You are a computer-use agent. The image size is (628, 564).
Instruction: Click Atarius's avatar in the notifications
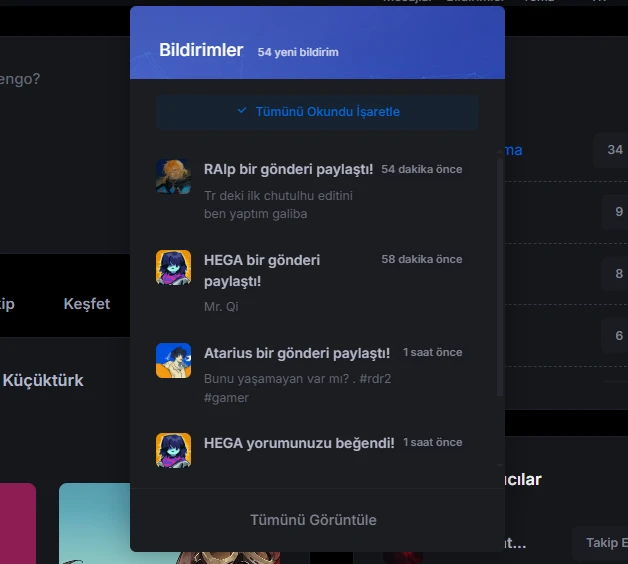click(173, 360)
